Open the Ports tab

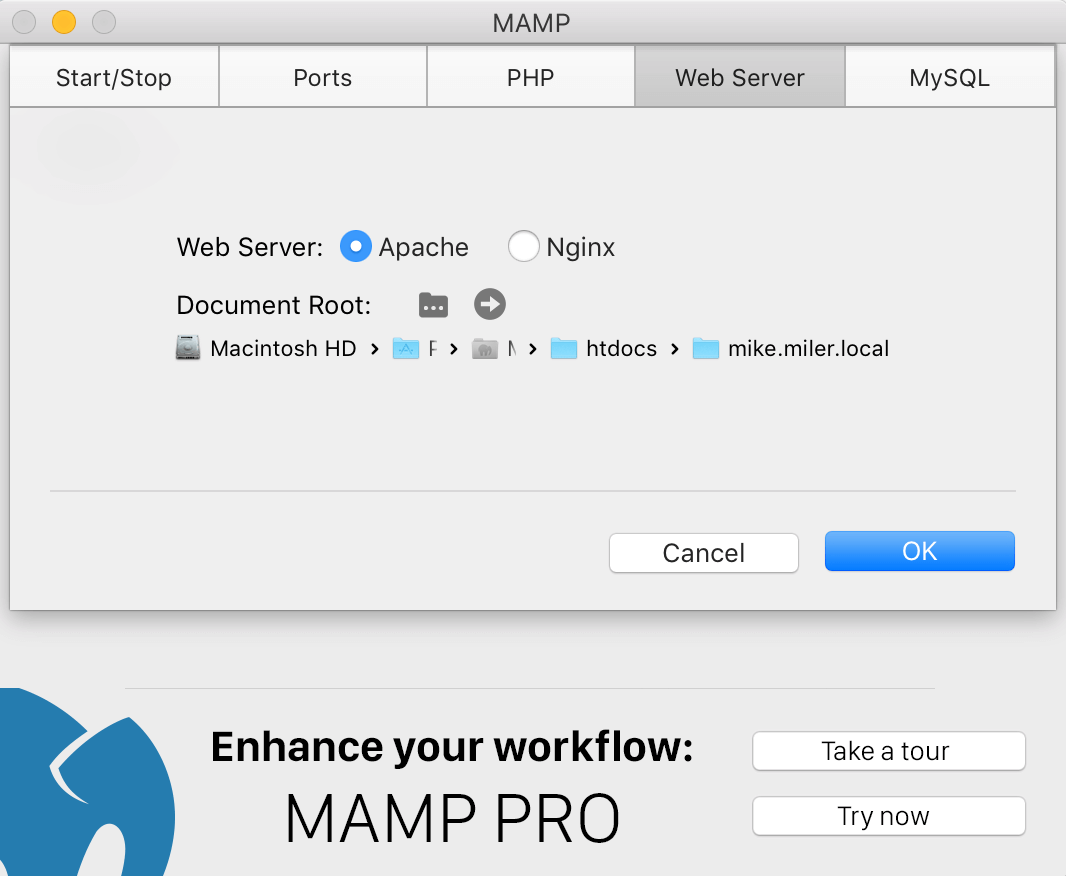(x=323, y=78)
